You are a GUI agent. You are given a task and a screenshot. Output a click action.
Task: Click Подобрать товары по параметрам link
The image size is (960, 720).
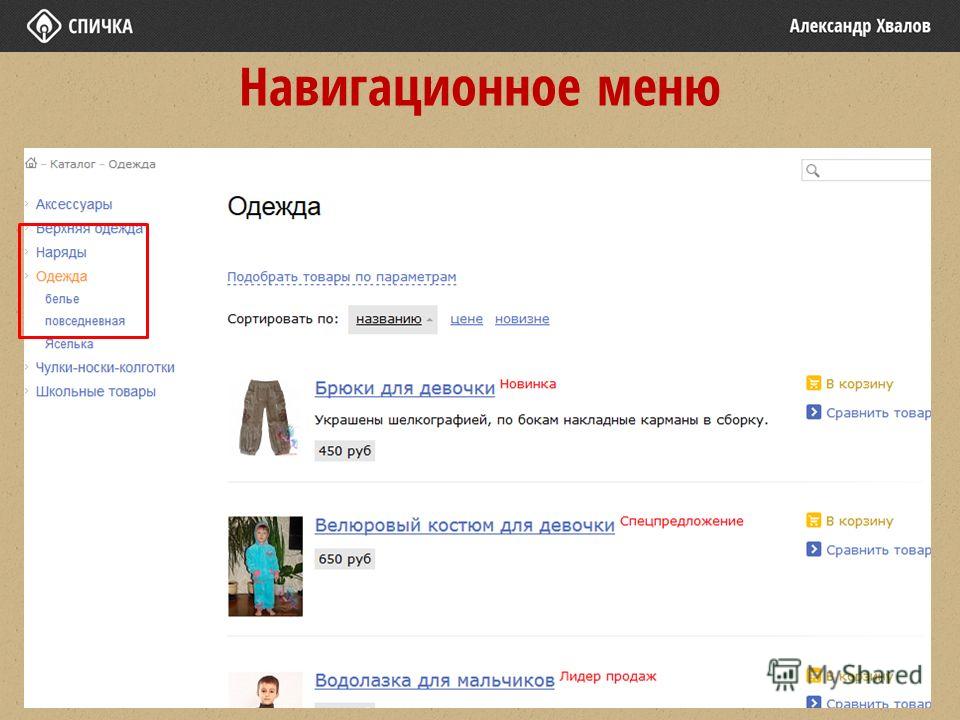tap(342, 277)
